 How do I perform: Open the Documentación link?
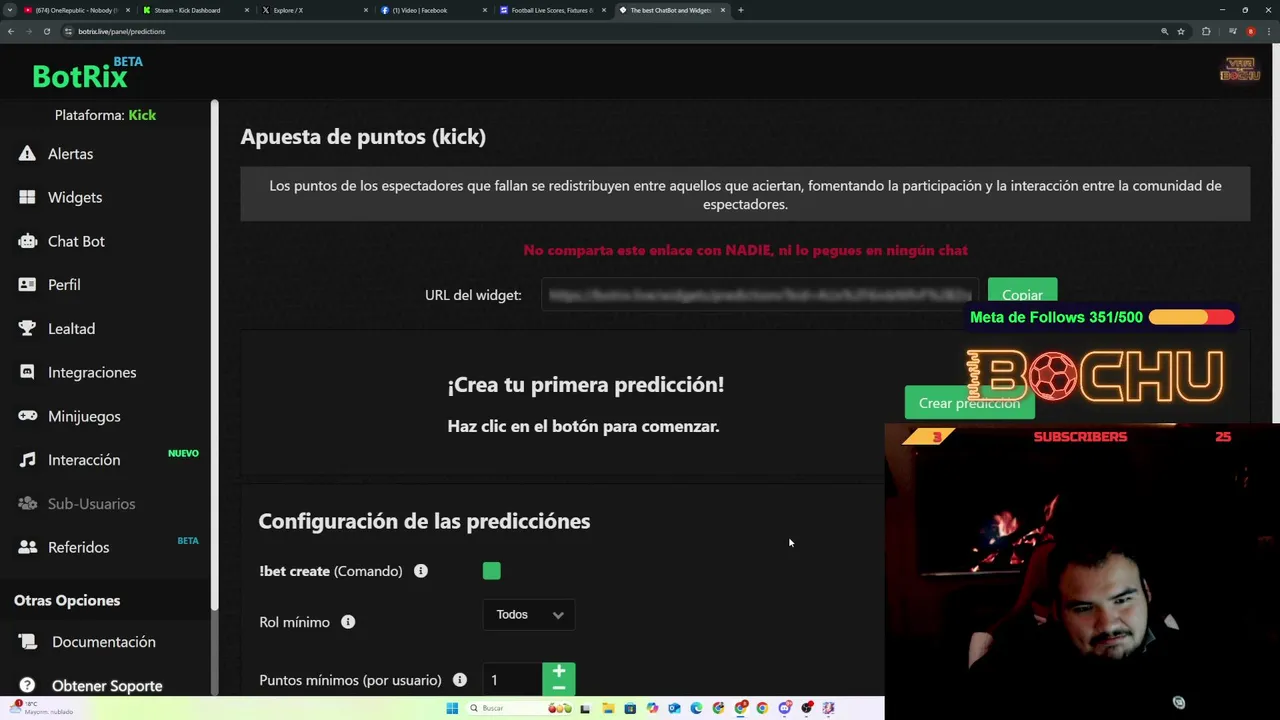pos(104,642)
